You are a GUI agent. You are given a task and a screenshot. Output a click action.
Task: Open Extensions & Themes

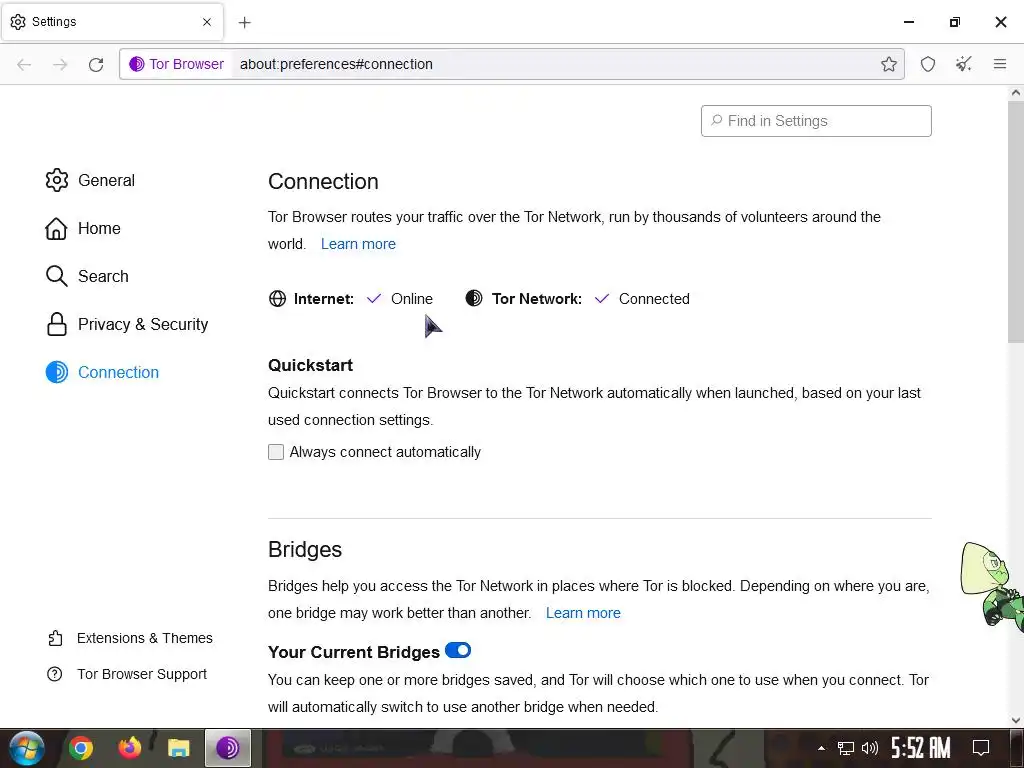click(x=130, y=638)
